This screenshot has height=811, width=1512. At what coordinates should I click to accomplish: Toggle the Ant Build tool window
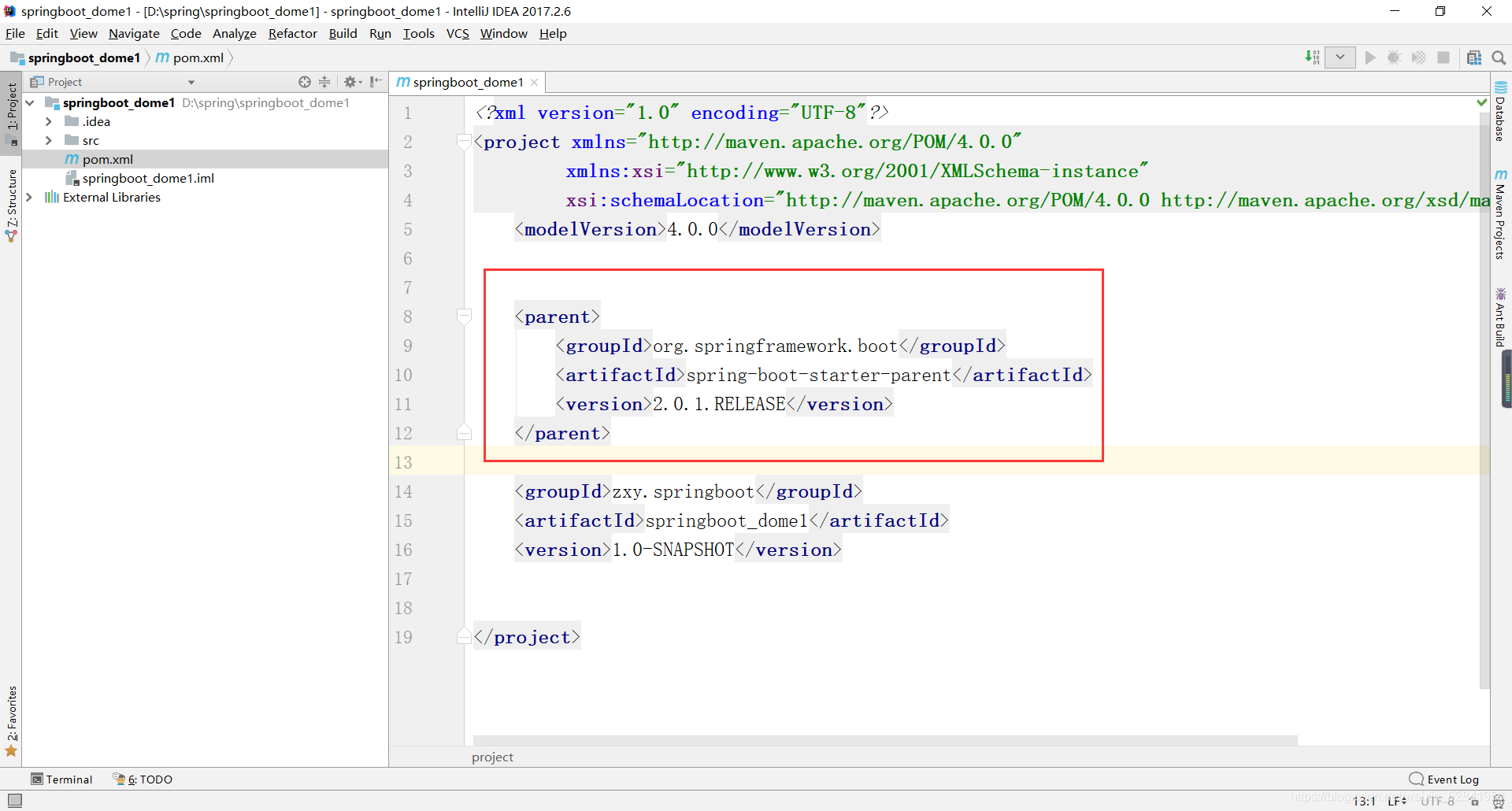click(1501, 317)
